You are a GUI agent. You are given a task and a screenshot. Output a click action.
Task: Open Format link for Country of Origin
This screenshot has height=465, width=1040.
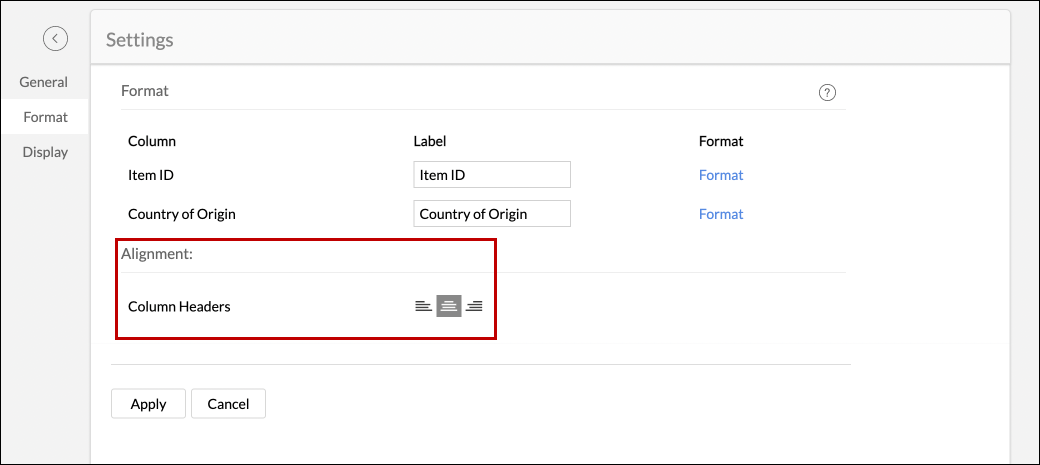pyautogui.click(x=720, y=214)
